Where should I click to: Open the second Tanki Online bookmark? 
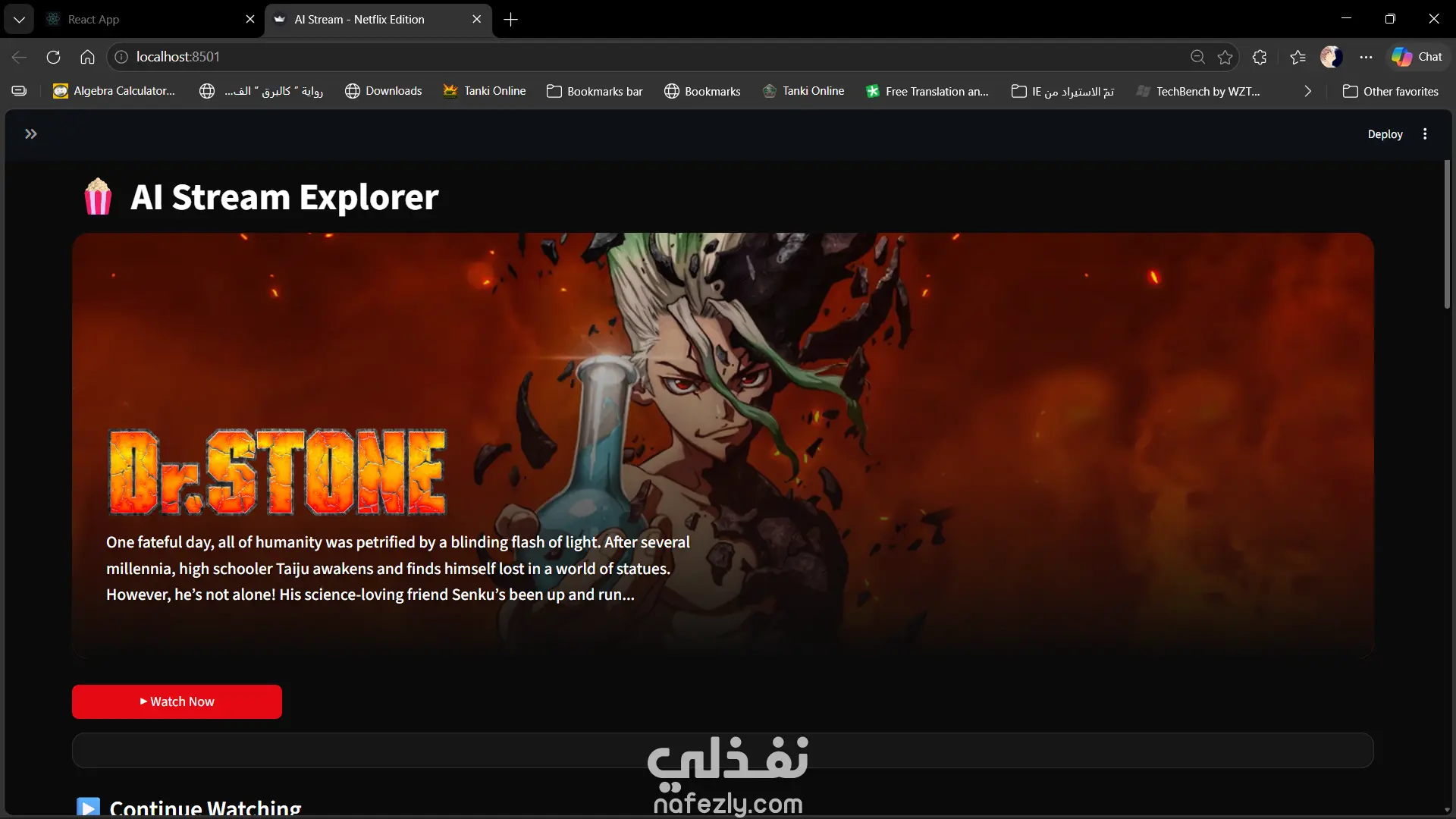[803, 91]
